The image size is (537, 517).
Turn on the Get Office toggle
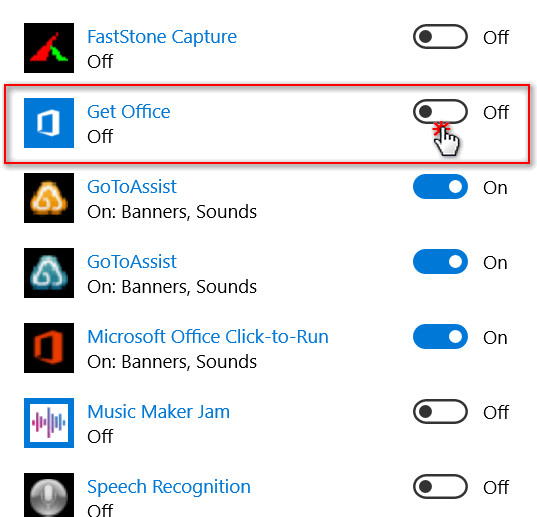coord(440,112)
